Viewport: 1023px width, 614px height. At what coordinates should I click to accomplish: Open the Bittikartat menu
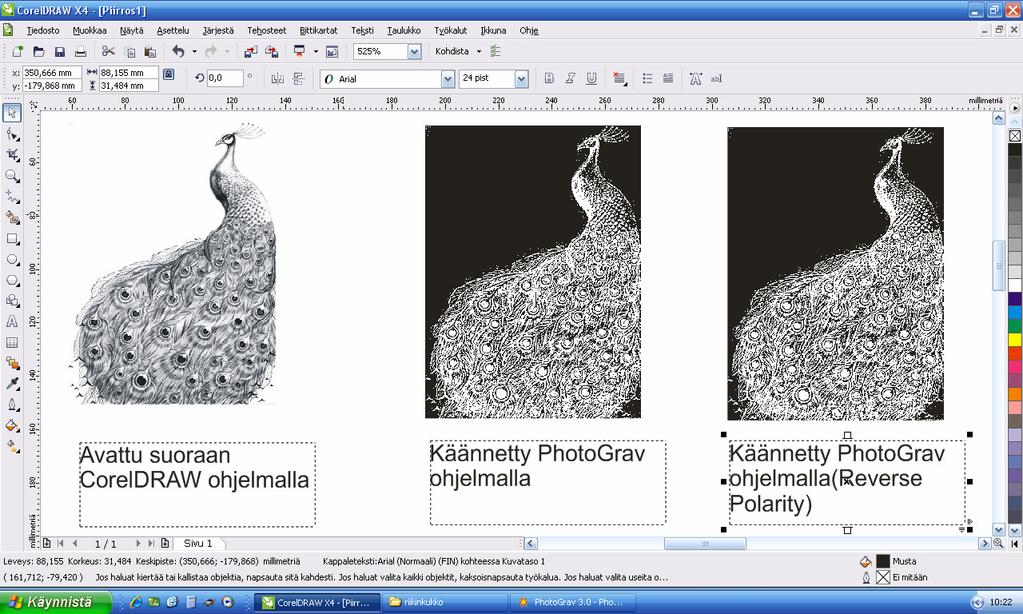coord(318,30)
